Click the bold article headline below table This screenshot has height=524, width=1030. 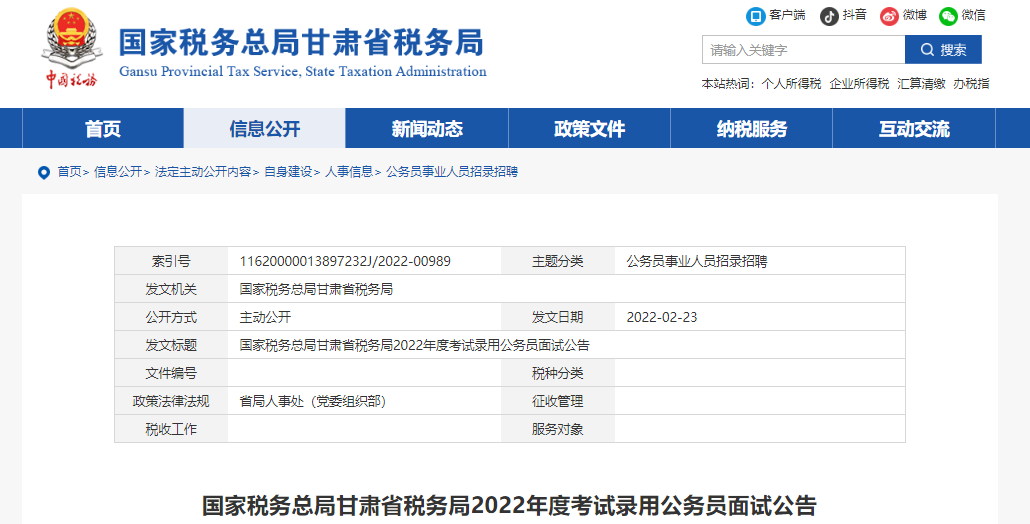pyautogui.click(x=509, y=506)
